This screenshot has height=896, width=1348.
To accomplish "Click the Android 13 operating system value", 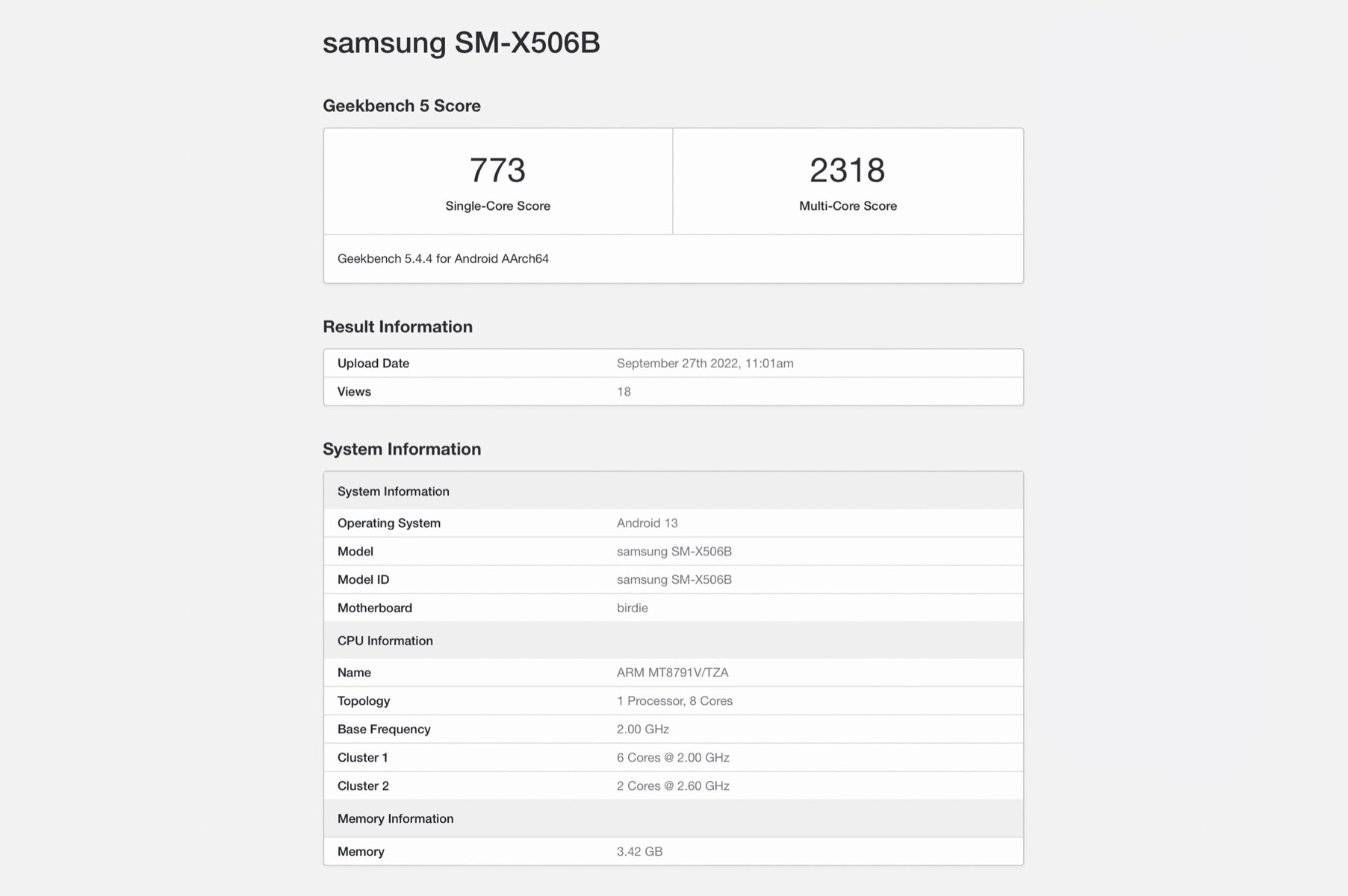I will (x=647, y=523).
